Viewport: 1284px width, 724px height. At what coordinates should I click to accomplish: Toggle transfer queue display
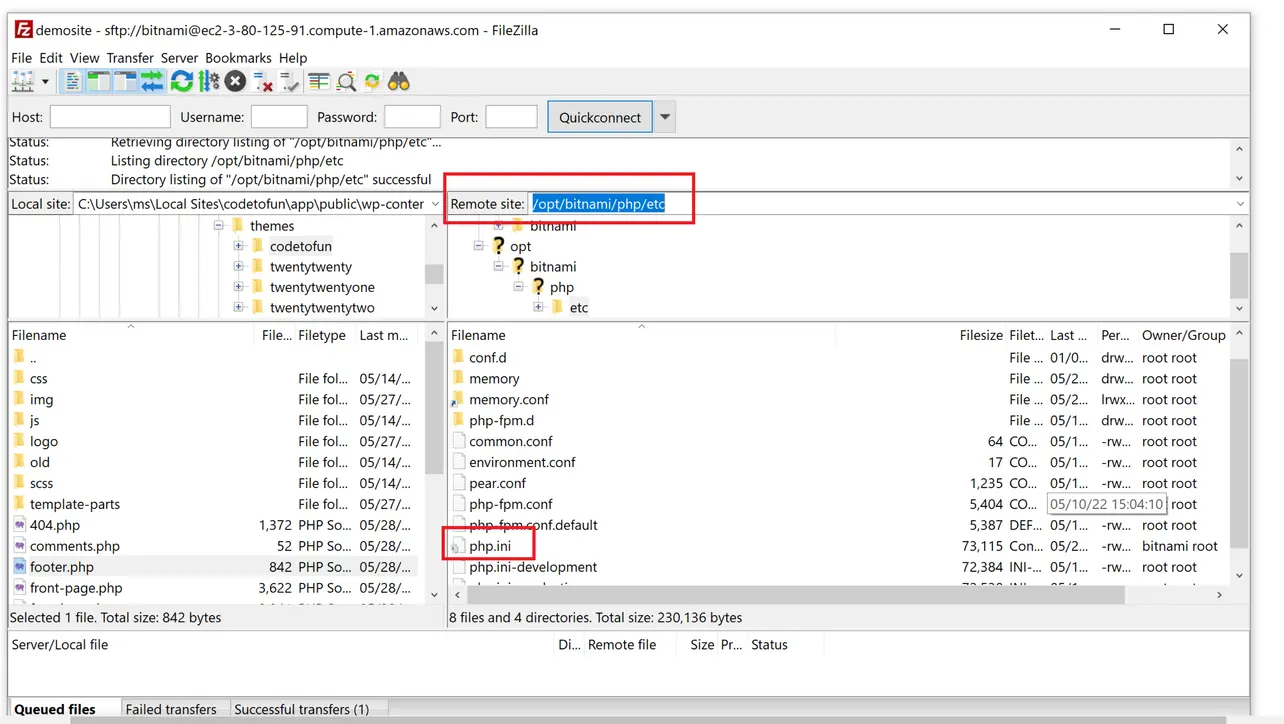coord(152,82)
